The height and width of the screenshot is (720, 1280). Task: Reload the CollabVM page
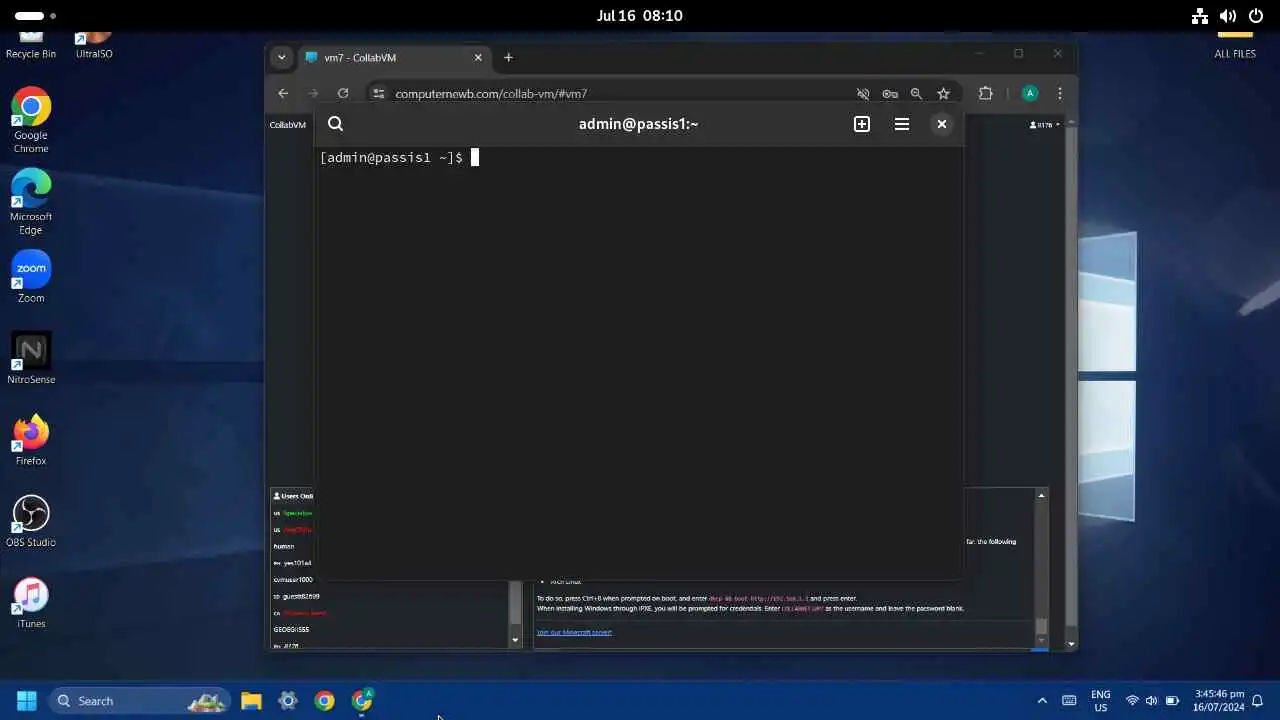point(343,93)
